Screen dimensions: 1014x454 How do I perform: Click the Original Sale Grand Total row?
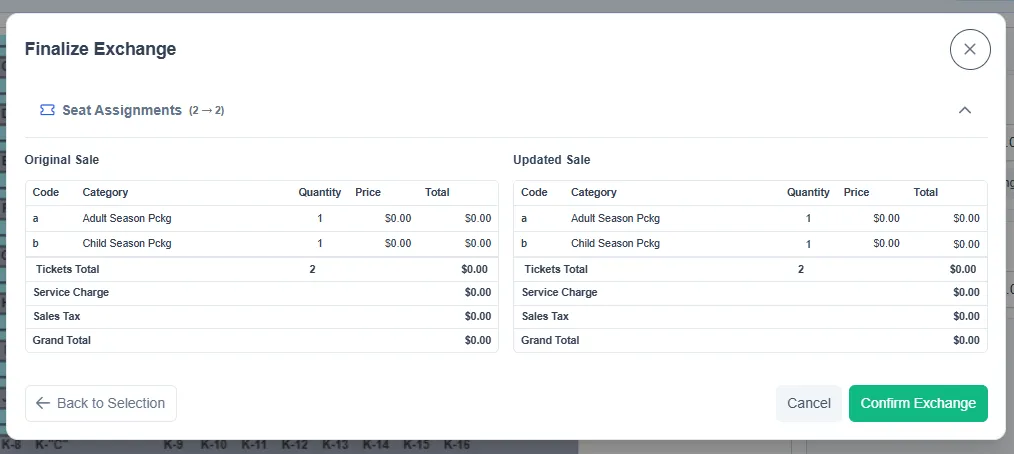click(x=262, y=340)
